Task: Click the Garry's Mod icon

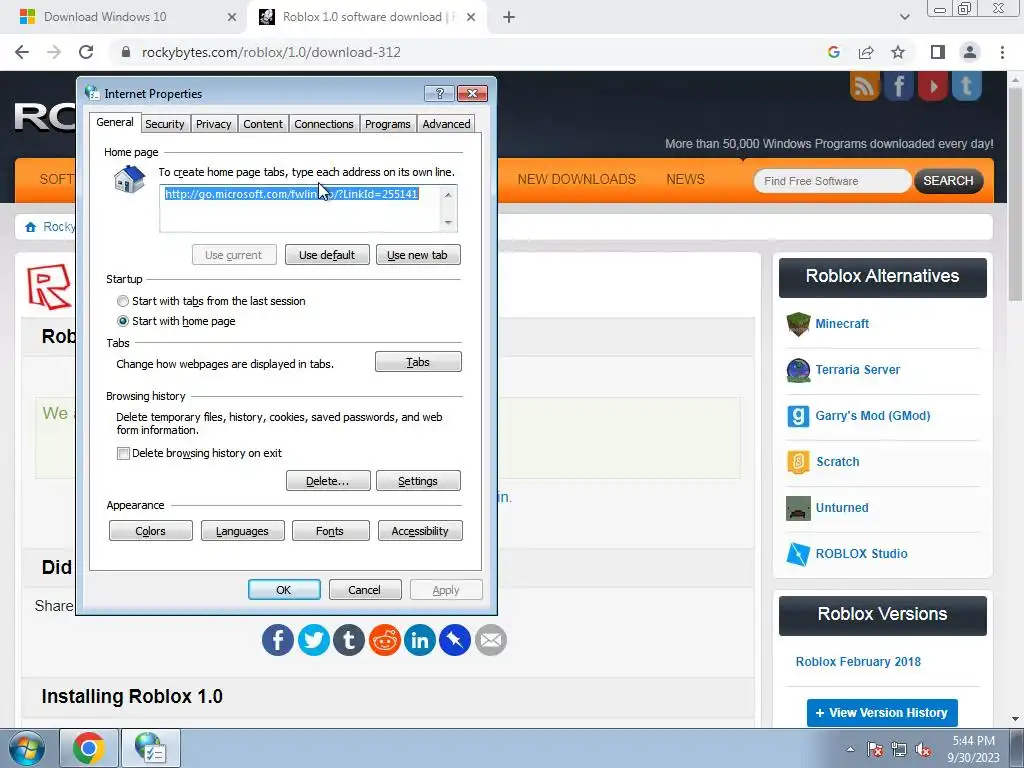Action: [798, 416]
